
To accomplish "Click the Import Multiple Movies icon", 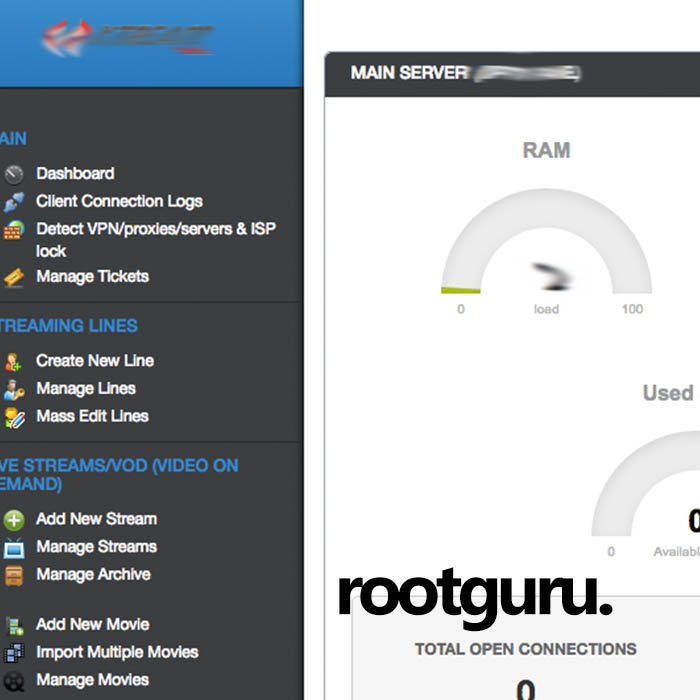I will click(x=14, y=653).
